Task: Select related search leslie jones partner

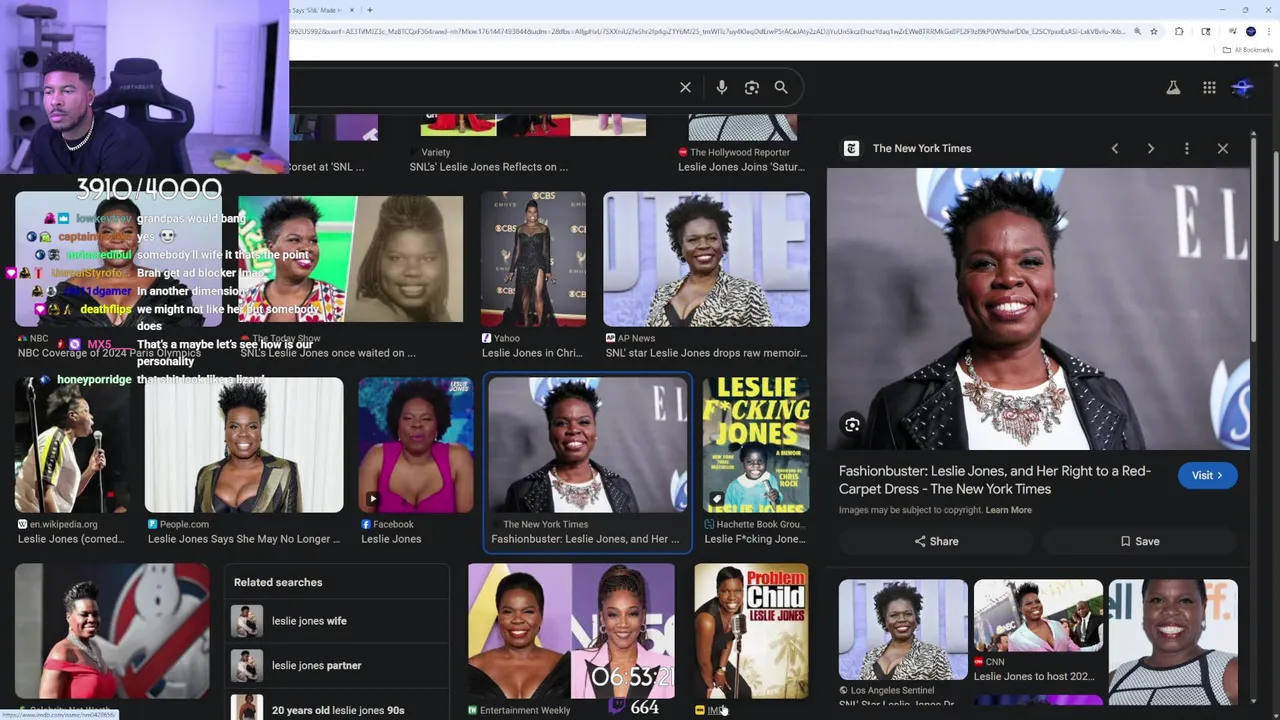Action: 337,665
